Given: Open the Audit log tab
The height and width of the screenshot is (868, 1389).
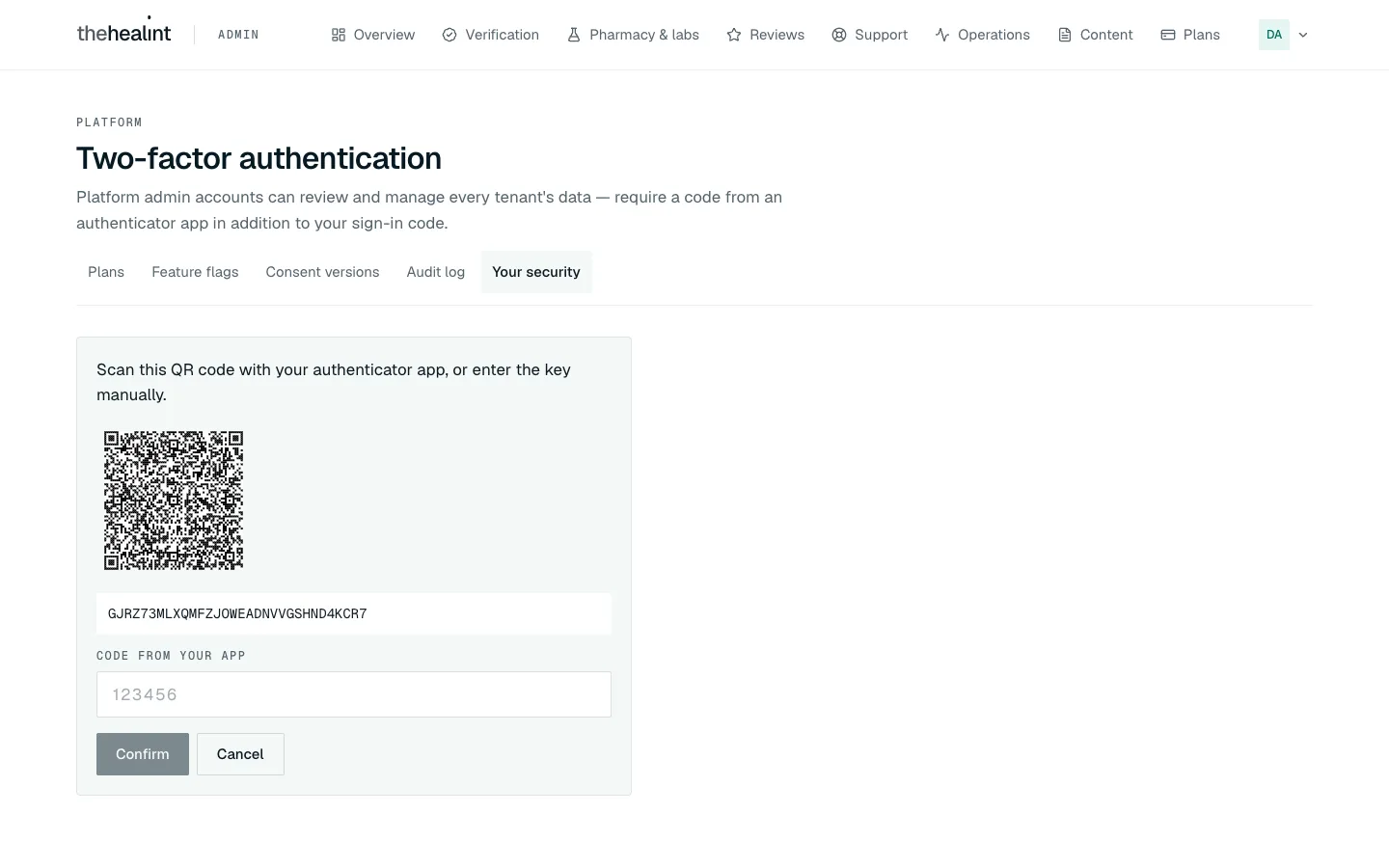Looking at the screenshot, I should point(436,272).
